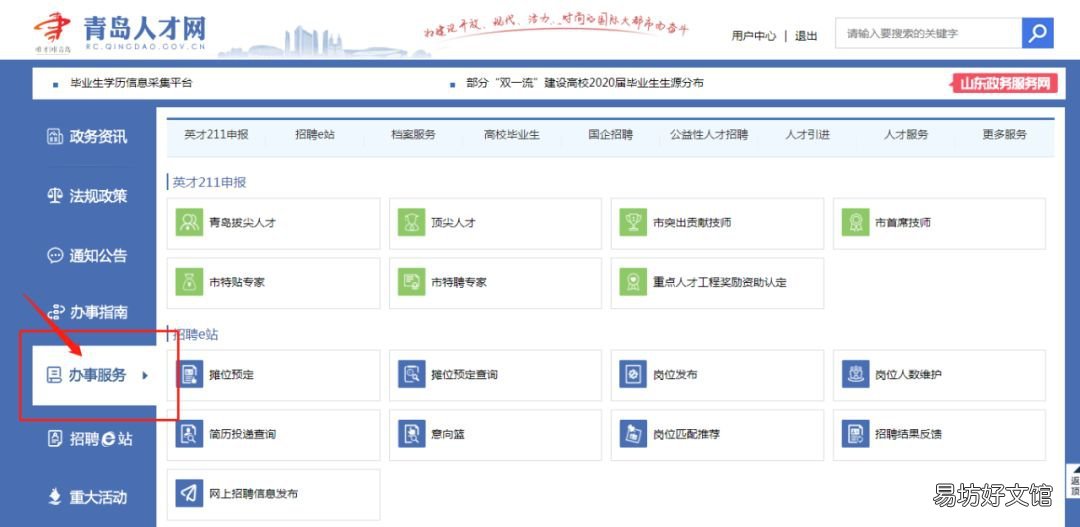Click the 摊位预定查询 blue icon
1080x527 pixels.
click(x=411, y=374)
